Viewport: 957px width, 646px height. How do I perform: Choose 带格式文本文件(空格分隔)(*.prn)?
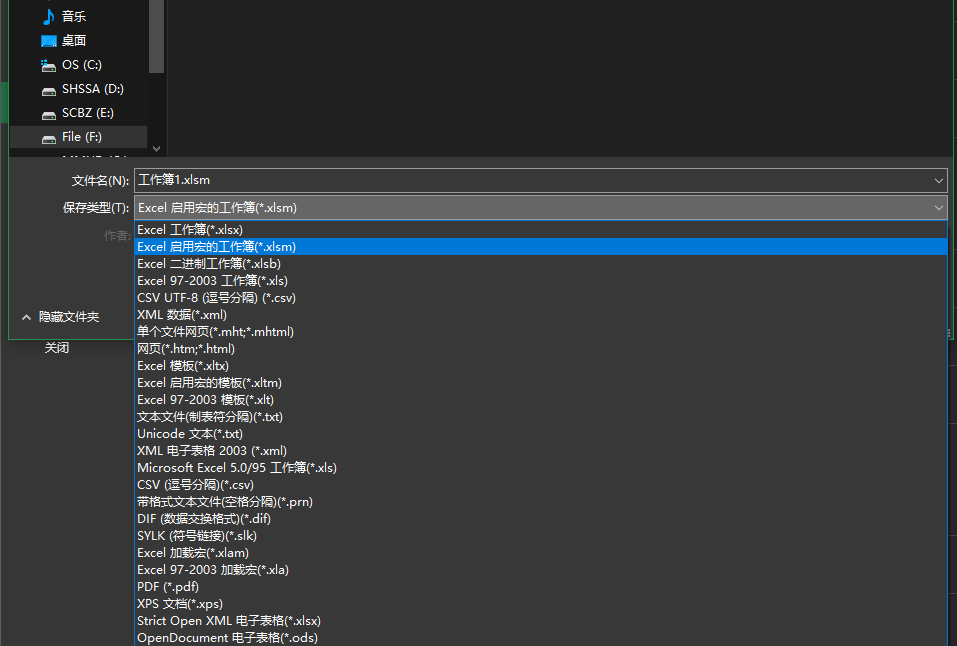tap(541, 502)
